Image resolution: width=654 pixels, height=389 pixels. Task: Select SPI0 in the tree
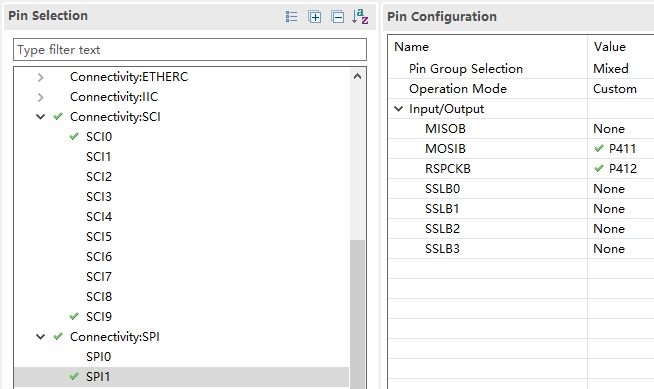tap(98, 357)
